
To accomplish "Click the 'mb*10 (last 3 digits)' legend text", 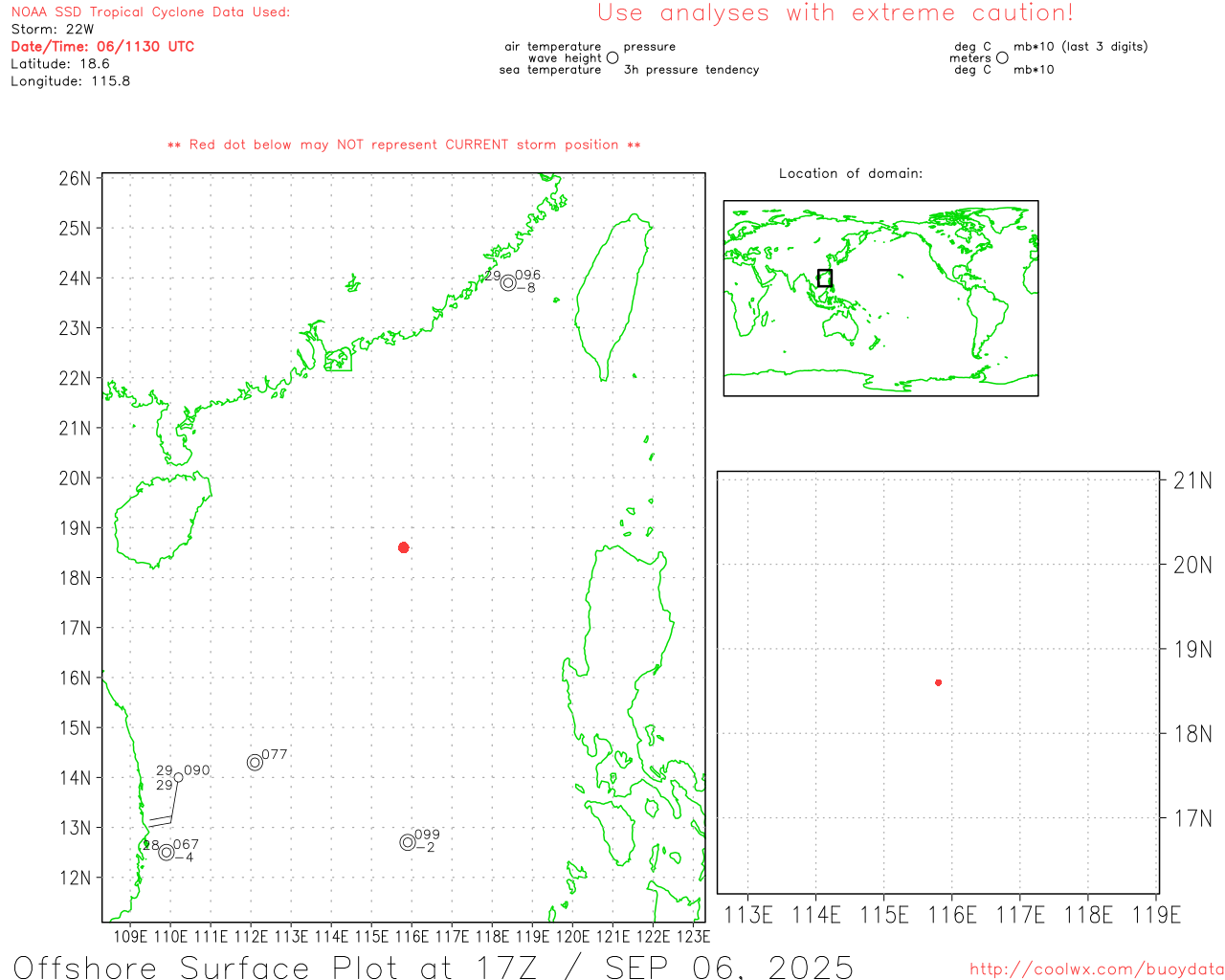I will (x=1080, y=47).
